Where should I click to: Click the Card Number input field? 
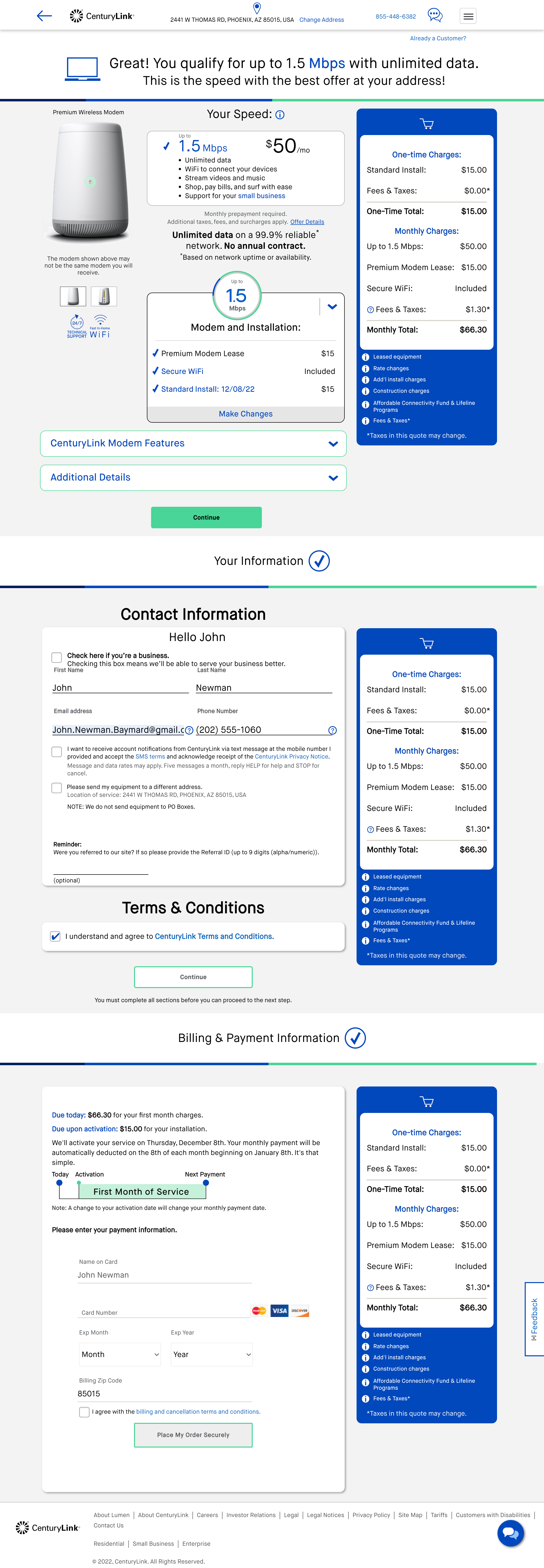[x=163, y=1312]
